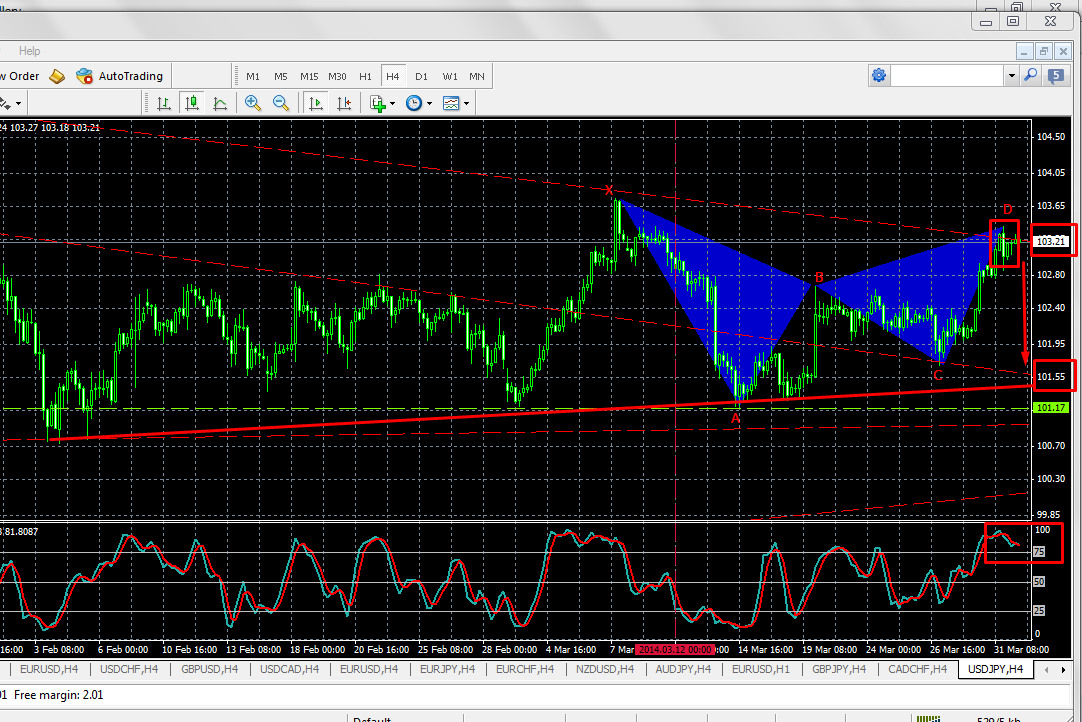This screenshot has width=1082, height=722.
Task: Switch to M15 timeframe
Action: (309, 77)
